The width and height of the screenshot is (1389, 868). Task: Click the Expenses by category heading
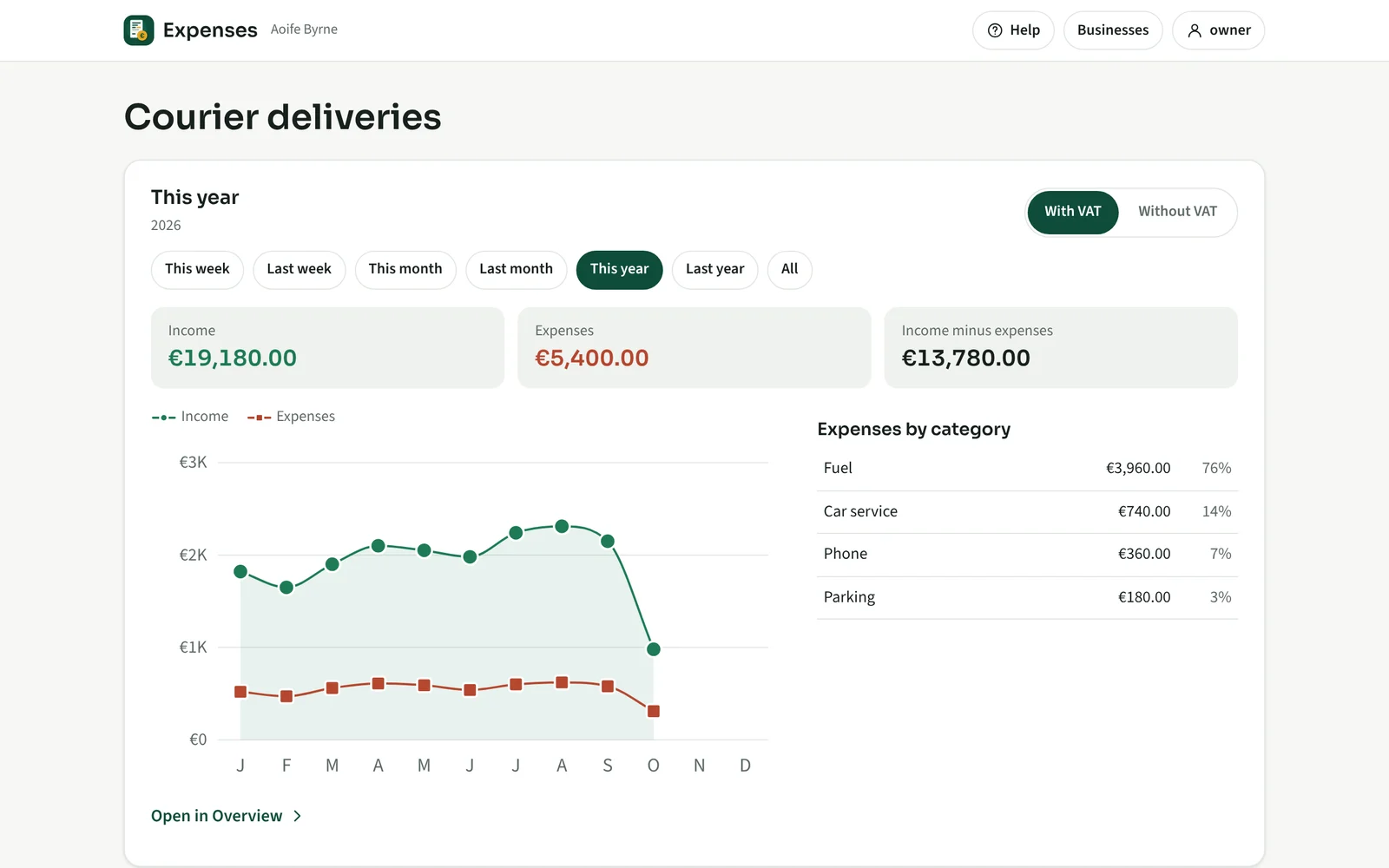click(x=913, y=430)
